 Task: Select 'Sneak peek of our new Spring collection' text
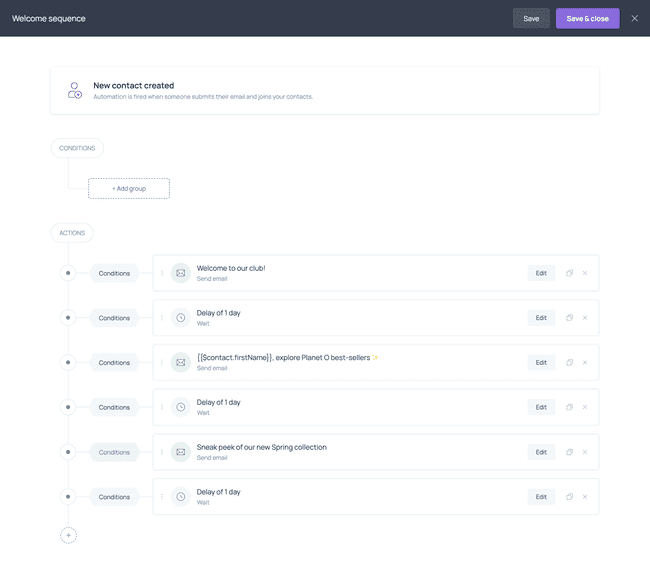point(262,447)
